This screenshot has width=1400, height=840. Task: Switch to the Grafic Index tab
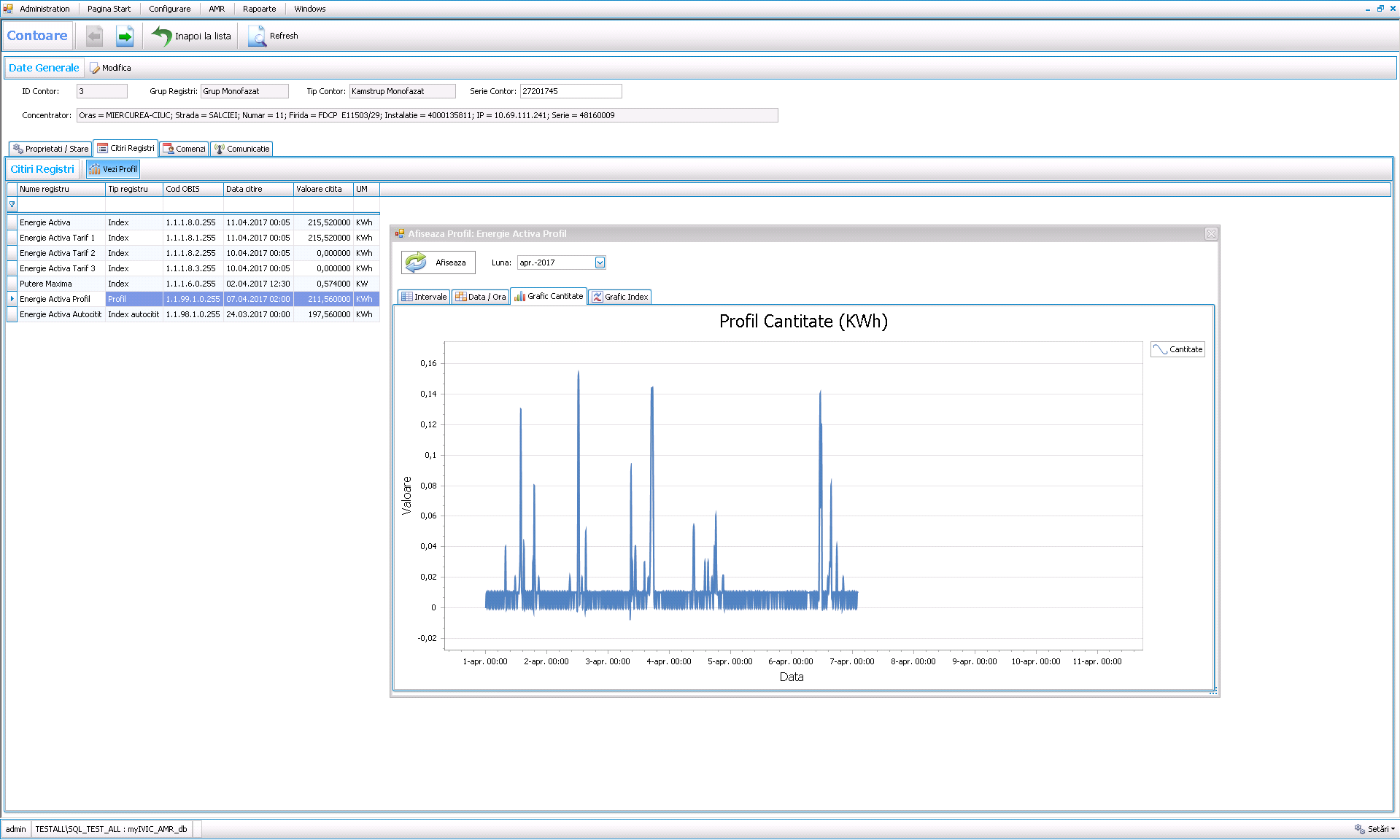[x=619, y=297]
